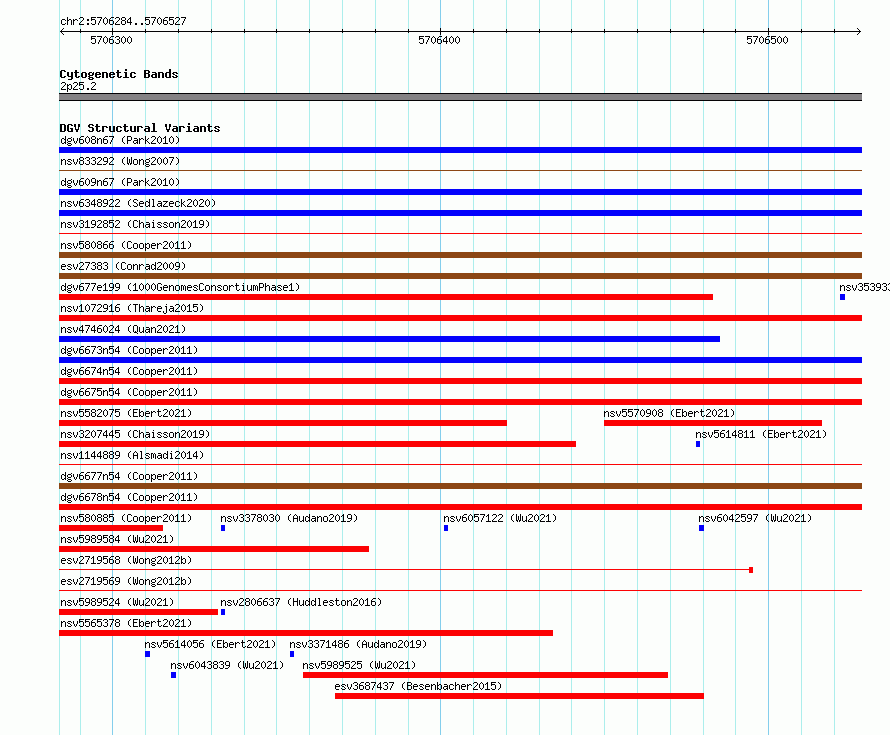Click esv2719568 (Wong2012b) label
This screenshot has height=735, width=890.
[x=126, y=560]
